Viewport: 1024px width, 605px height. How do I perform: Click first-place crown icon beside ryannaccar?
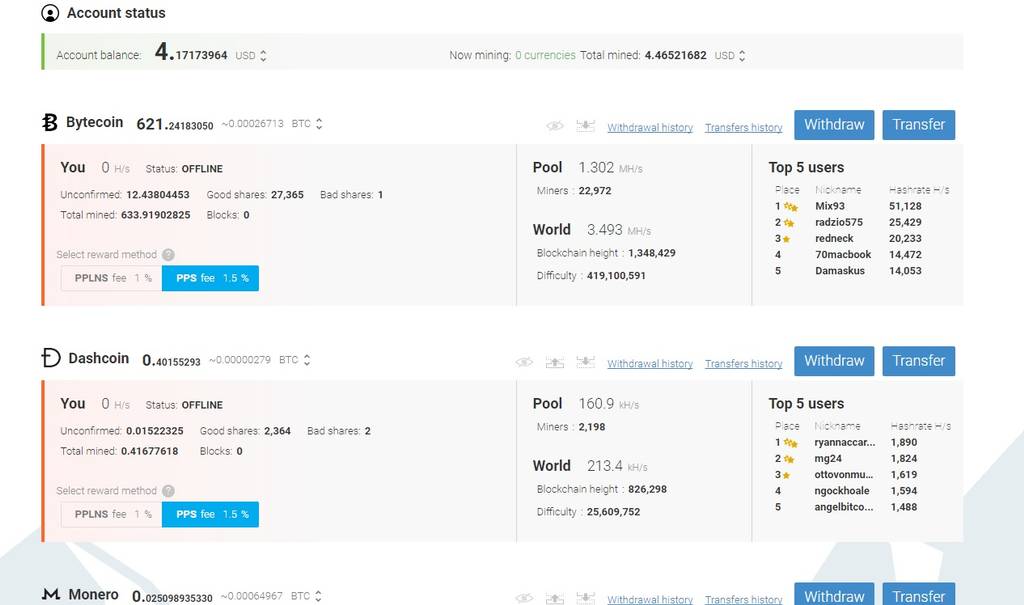click(791, 442)
